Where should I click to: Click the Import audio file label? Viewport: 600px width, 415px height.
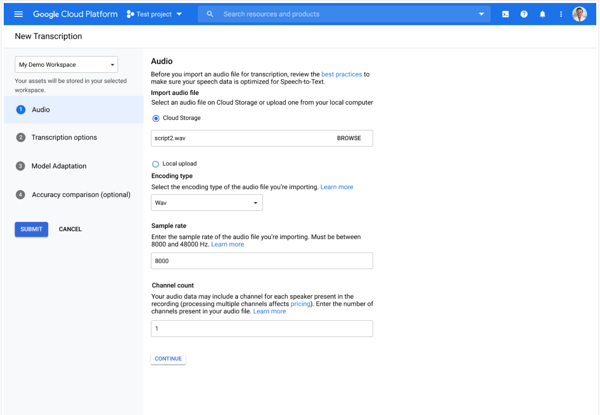pyautogui.click(x=175, y=93)
